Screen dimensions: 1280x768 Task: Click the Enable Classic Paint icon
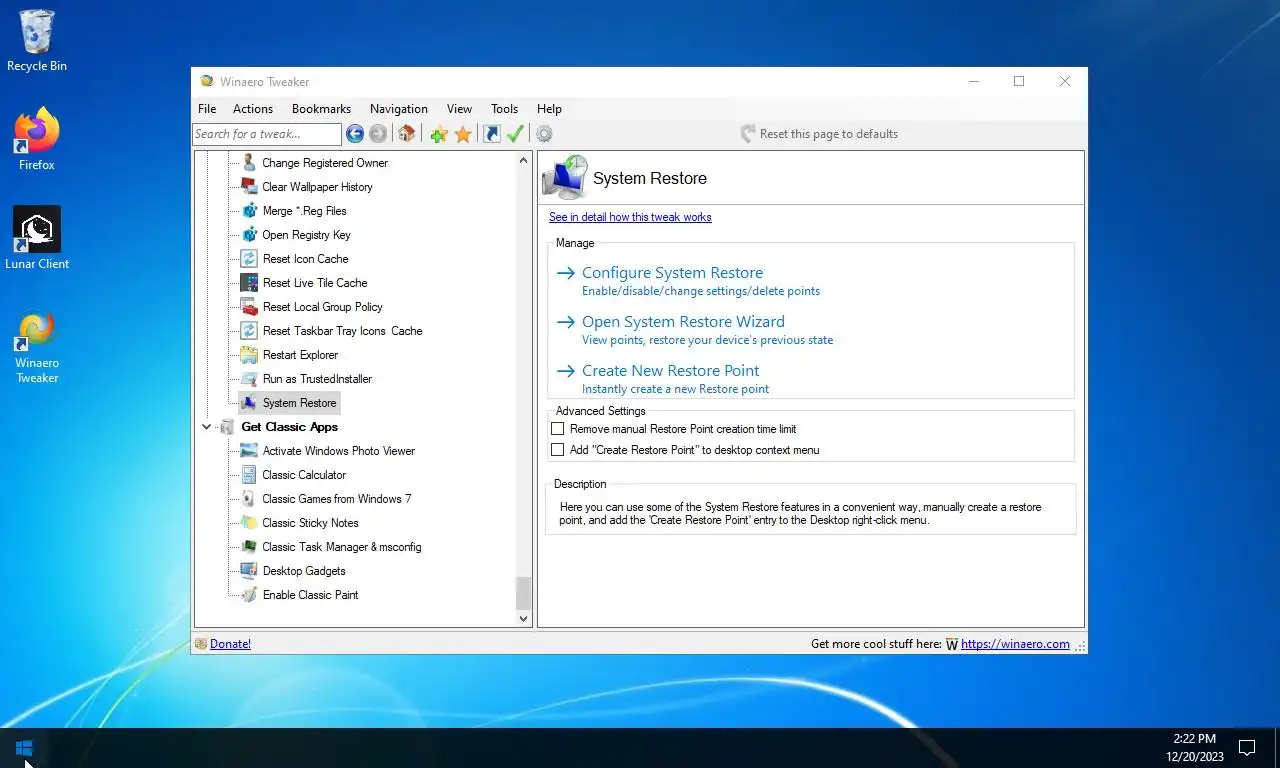point(249,595)
